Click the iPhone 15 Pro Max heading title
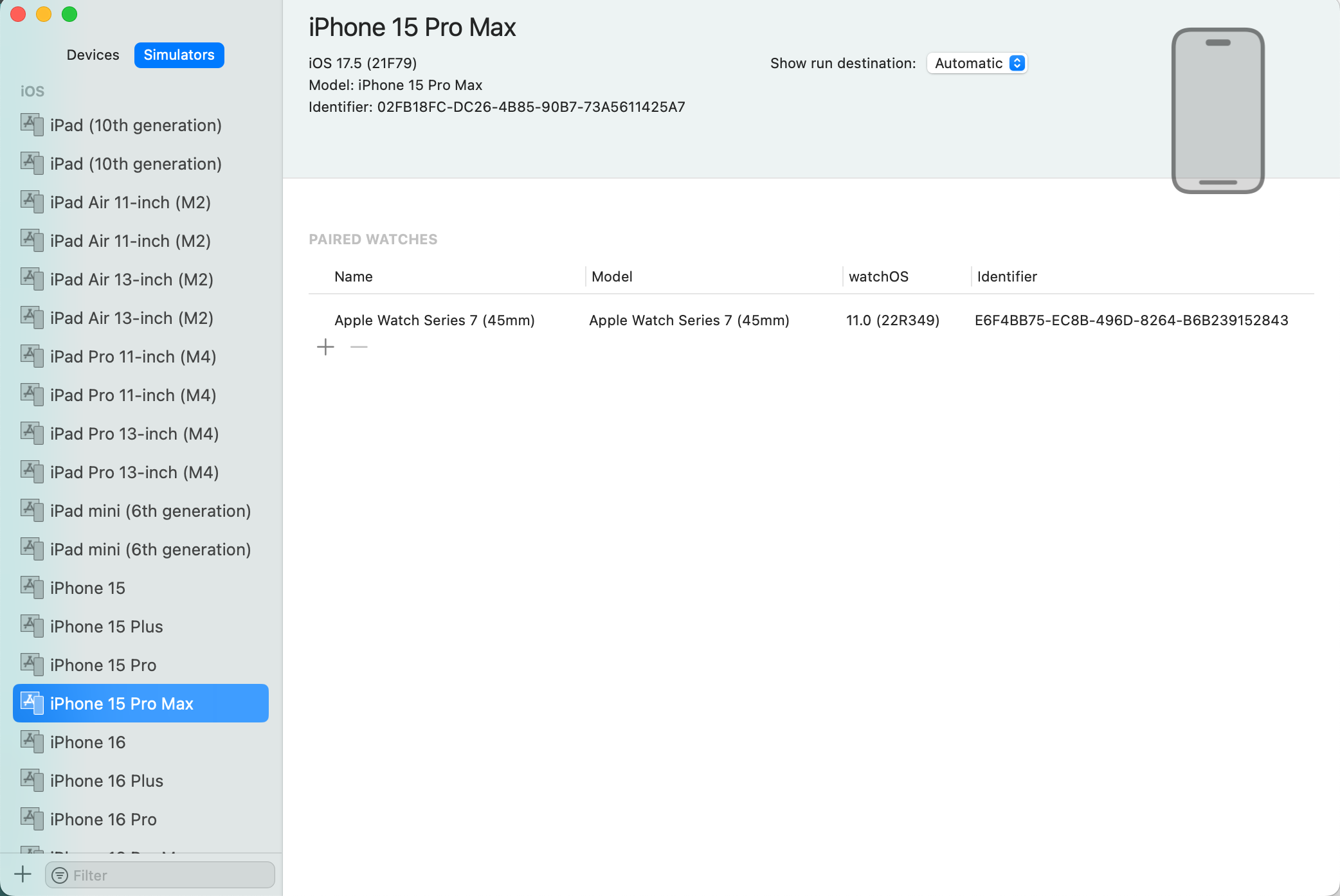Screen dimensions: 1340x896 pyautogui.click(x=412, y=28)
